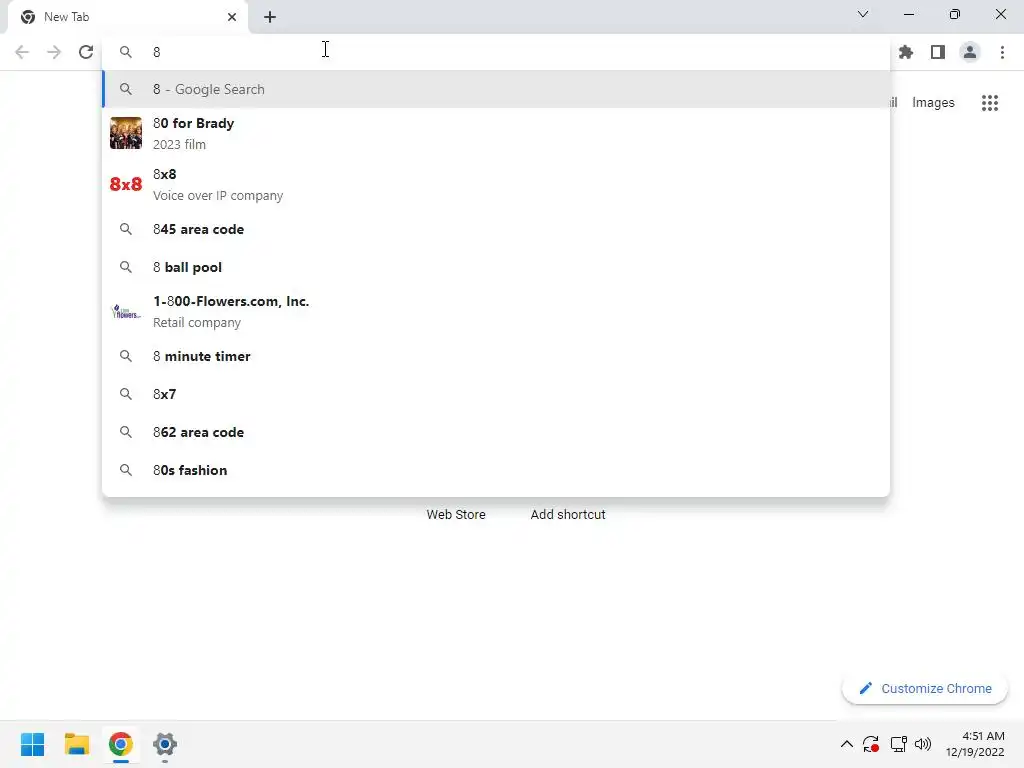Click in the address bar containing 8
This screenshot has width=1024, height=768.
point(496,52)
